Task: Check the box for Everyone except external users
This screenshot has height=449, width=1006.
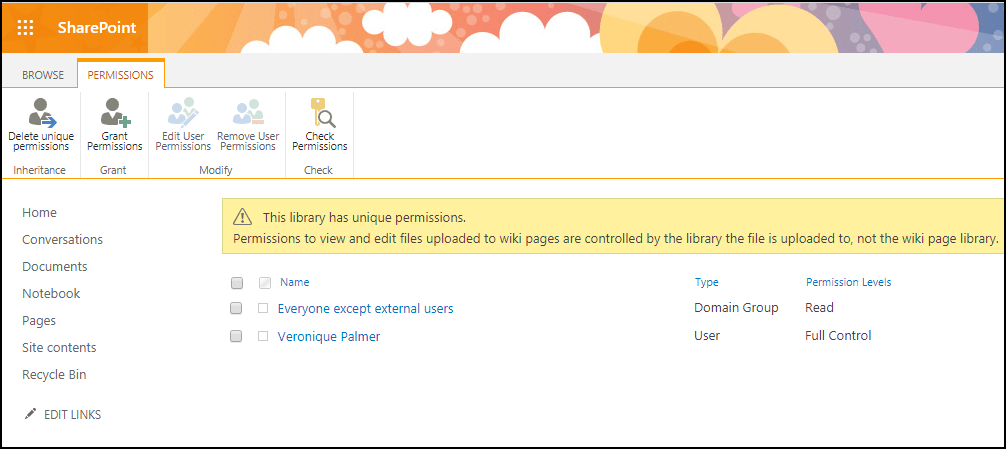Action: [x=237, y=308]
